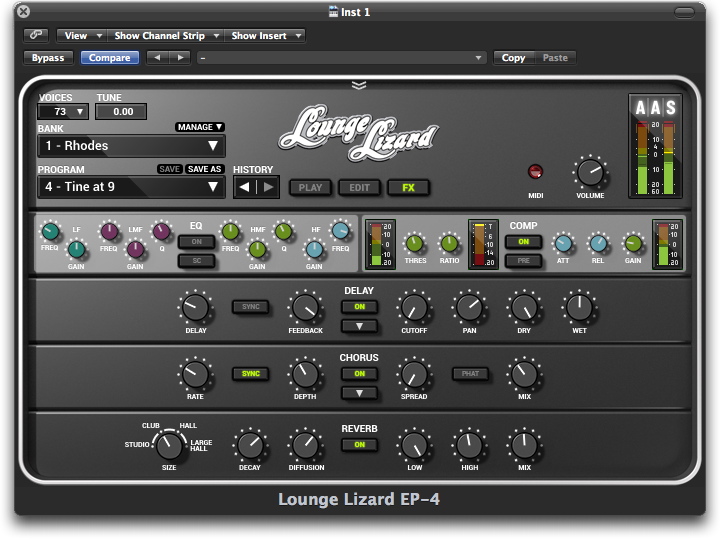The width and height of the screenshot is (720, 539).
Task: Click the link chain icon button
Action: click(36, 35)
